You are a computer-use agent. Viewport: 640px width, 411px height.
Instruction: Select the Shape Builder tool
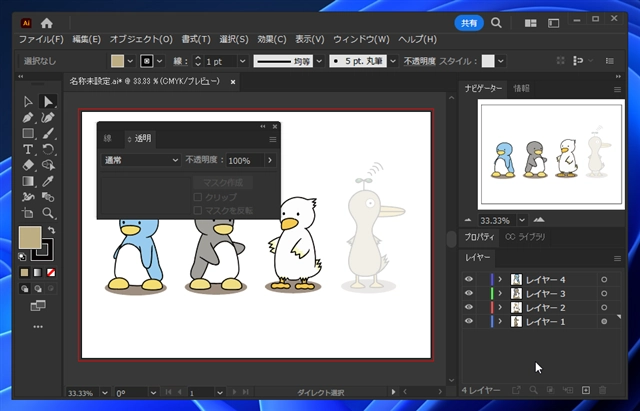(48, 165)
